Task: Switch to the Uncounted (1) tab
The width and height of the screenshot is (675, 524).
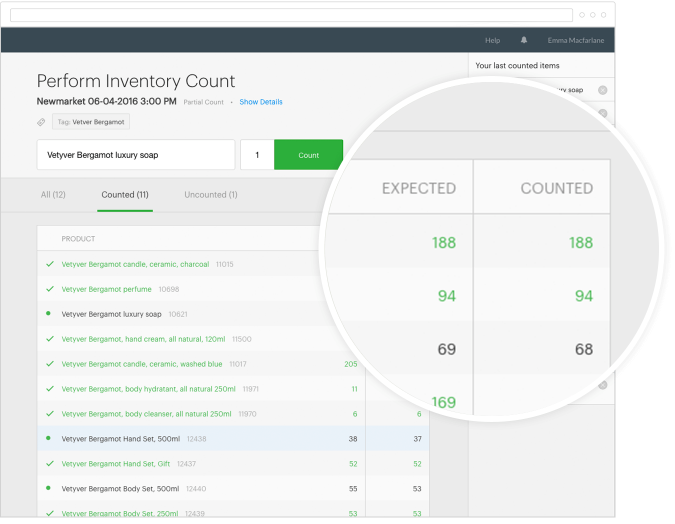Action: pos(211,195)
